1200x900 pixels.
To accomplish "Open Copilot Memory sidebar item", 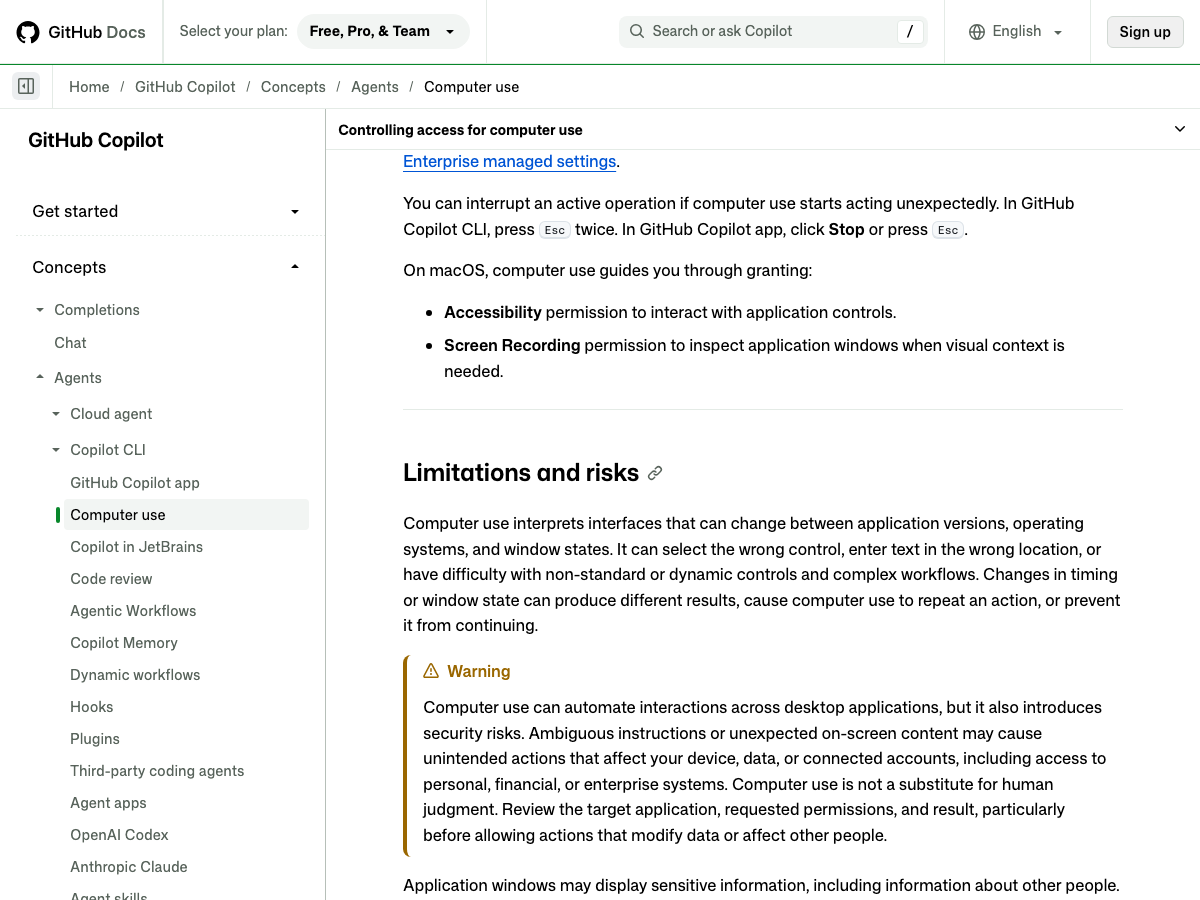I will (x=124, y=643).
